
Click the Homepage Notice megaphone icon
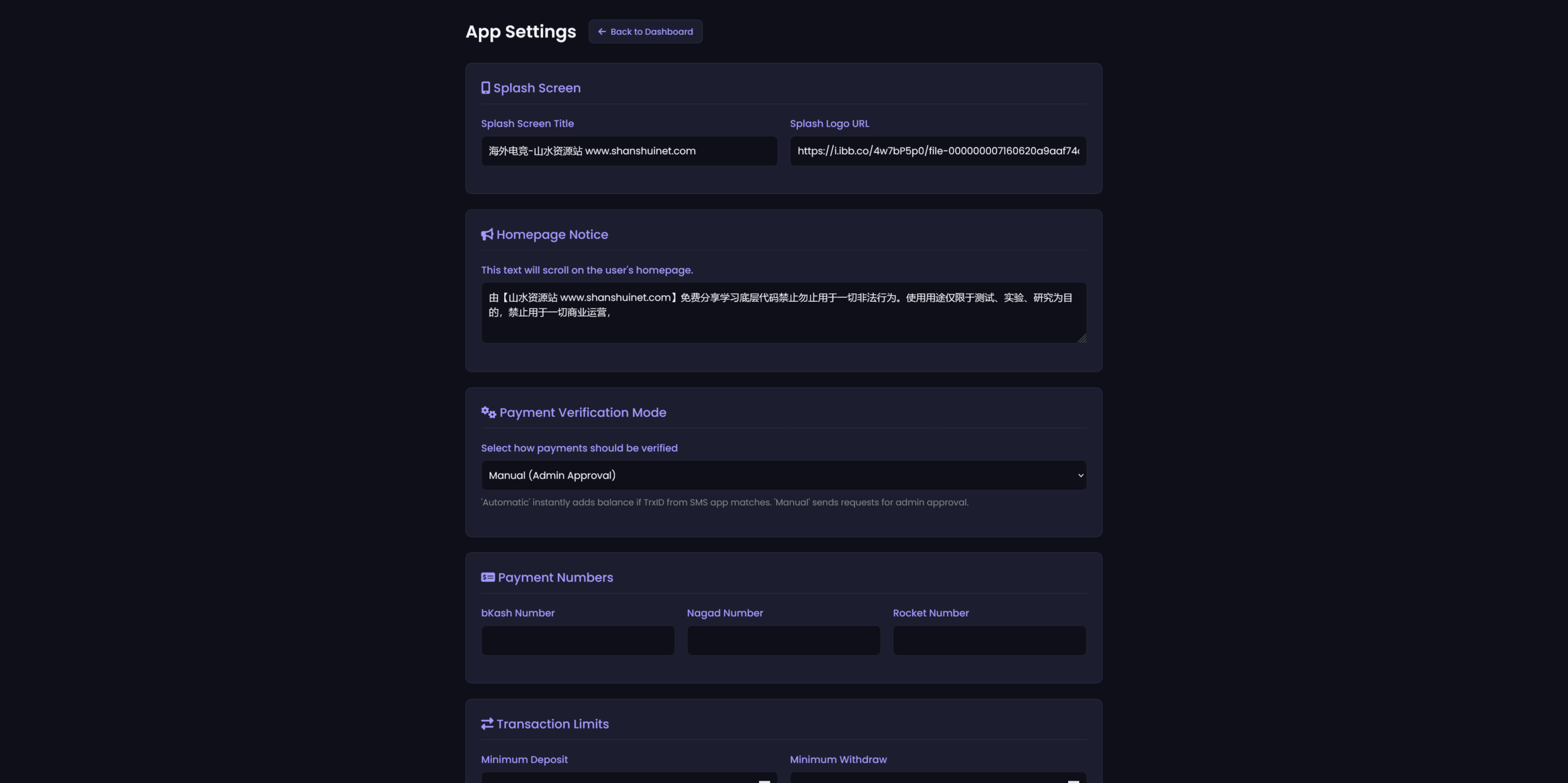point(487,234)
